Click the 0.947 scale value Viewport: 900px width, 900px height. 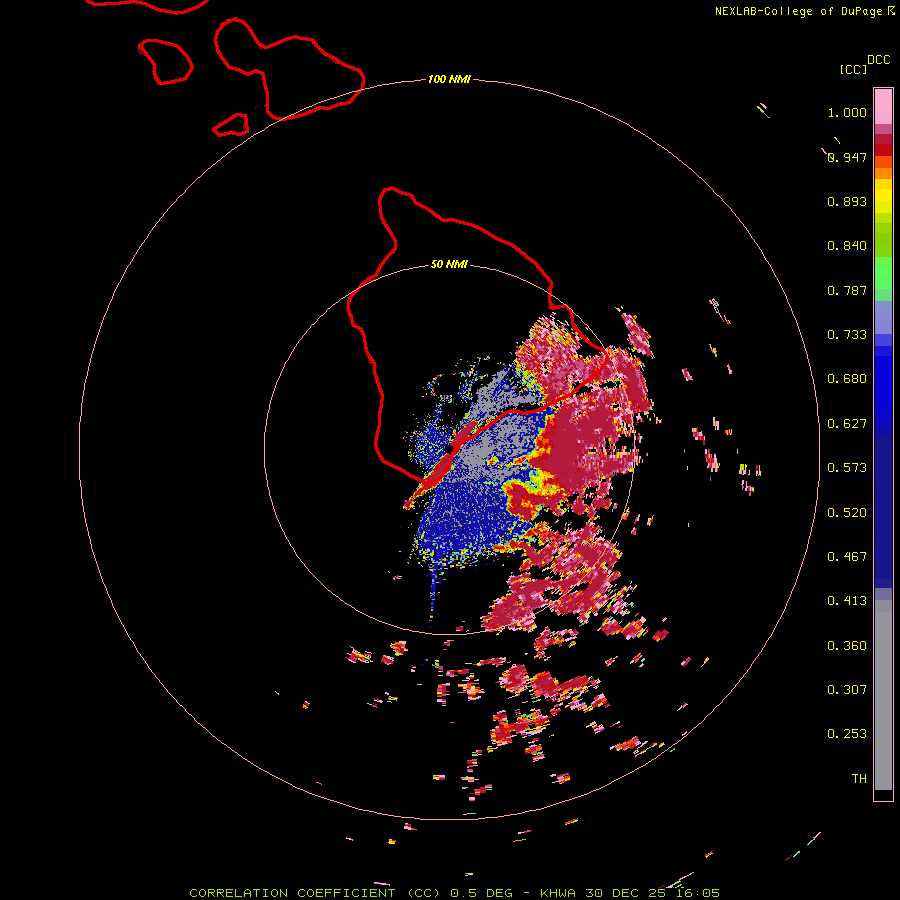pos(847,157)
